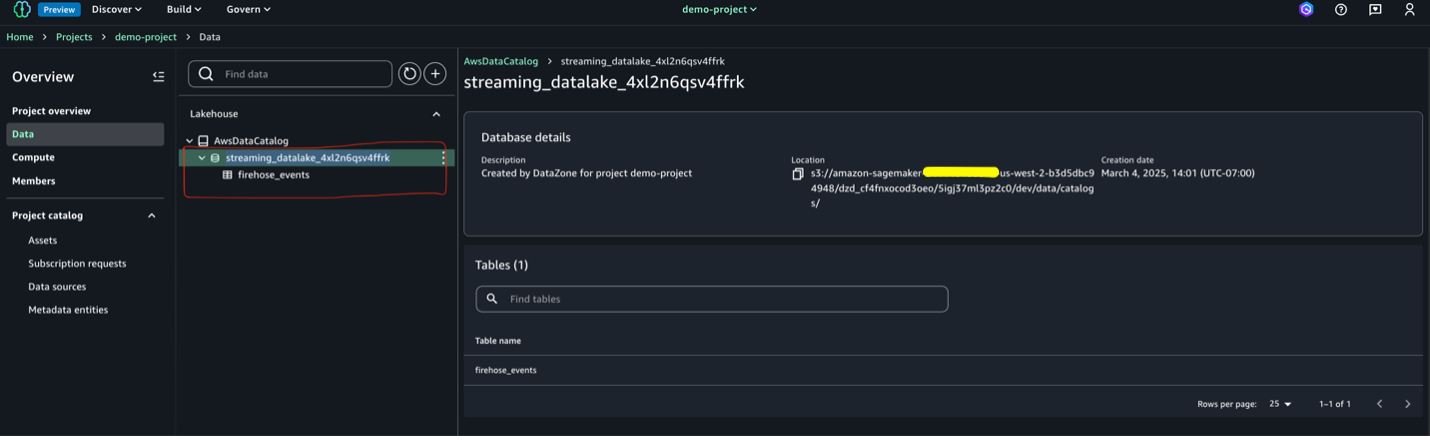Click the Creation date value

tap(1178, 173)
